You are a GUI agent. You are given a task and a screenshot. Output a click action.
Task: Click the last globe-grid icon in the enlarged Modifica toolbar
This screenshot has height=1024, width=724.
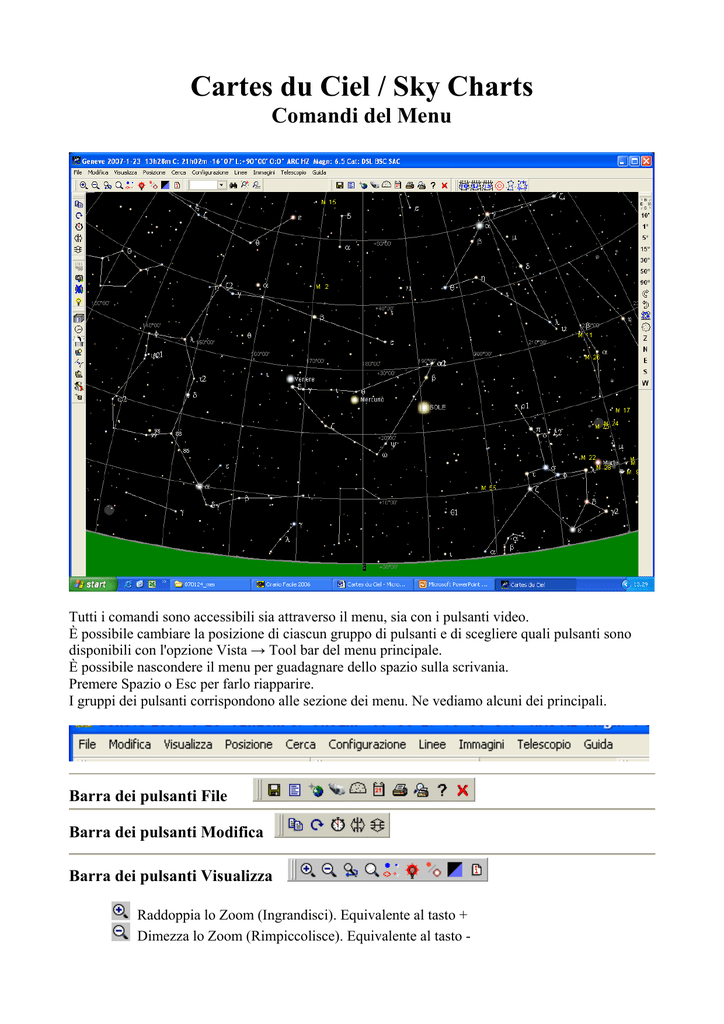pyautogui.click(x=377, y=825)
